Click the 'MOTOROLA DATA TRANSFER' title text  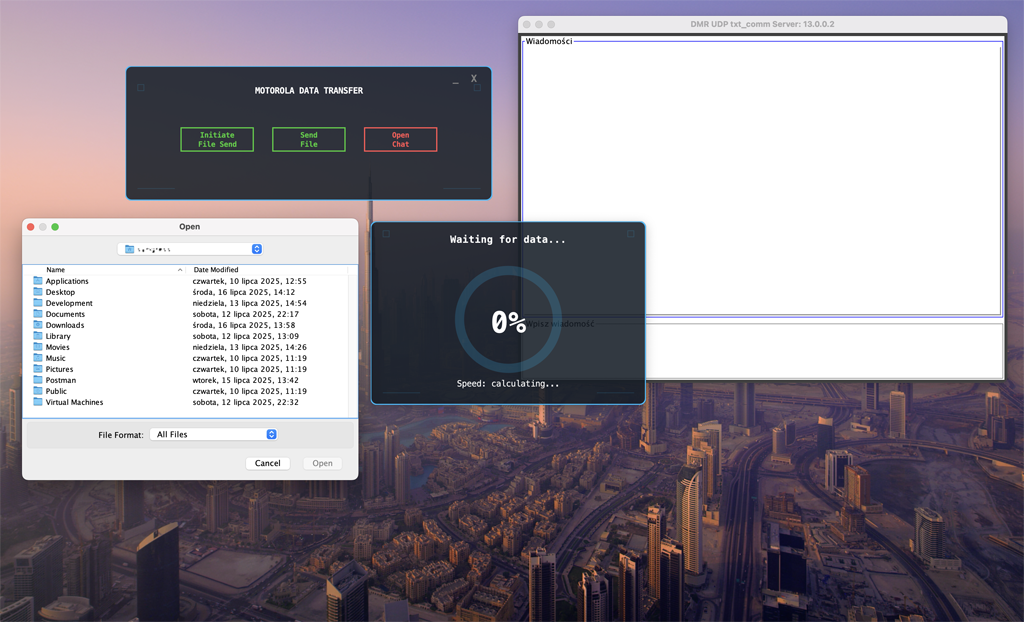tap(309, 91)
